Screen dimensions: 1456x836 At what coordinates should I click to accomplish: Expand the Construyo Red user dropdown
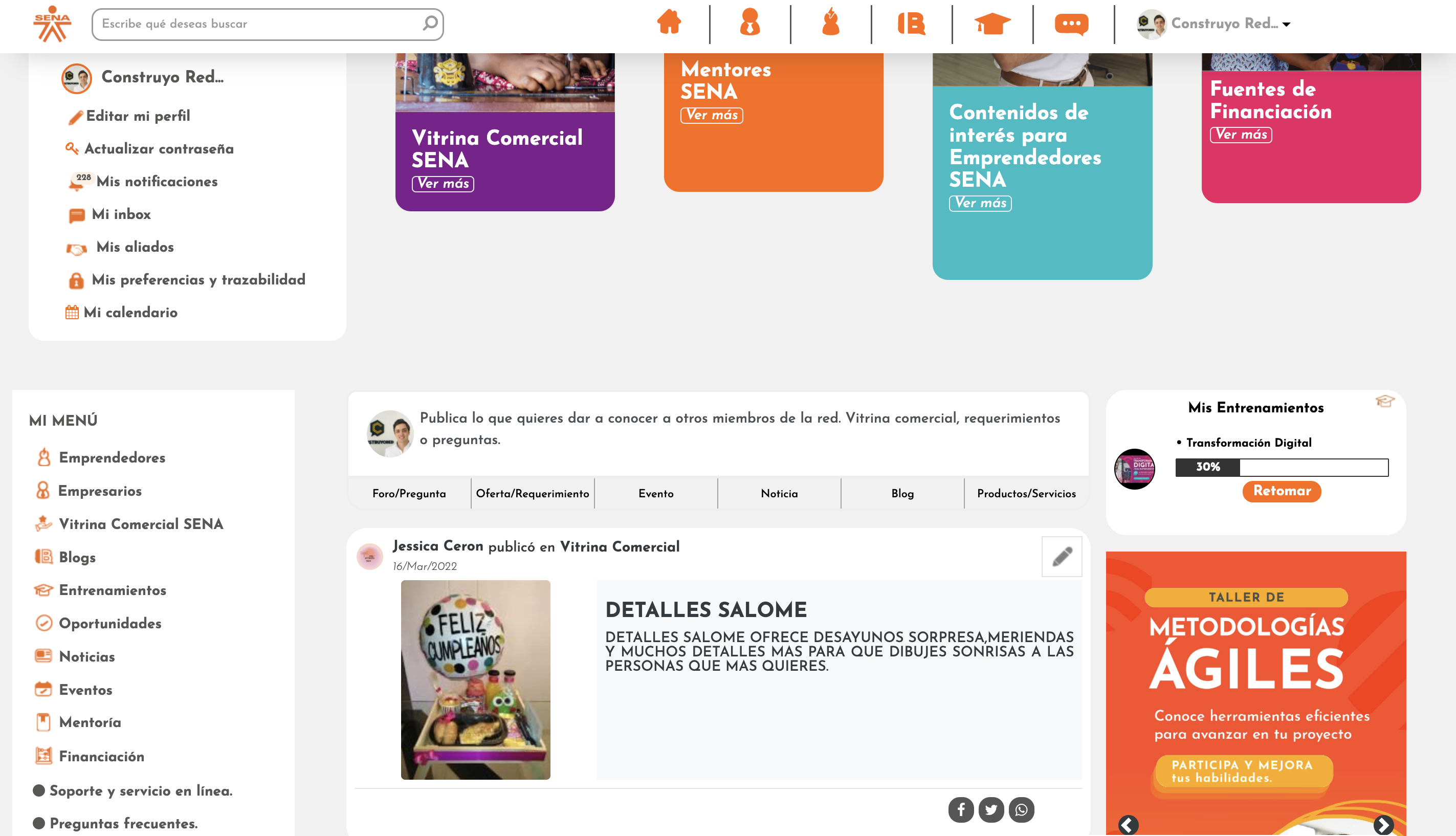coord(1286,24)
